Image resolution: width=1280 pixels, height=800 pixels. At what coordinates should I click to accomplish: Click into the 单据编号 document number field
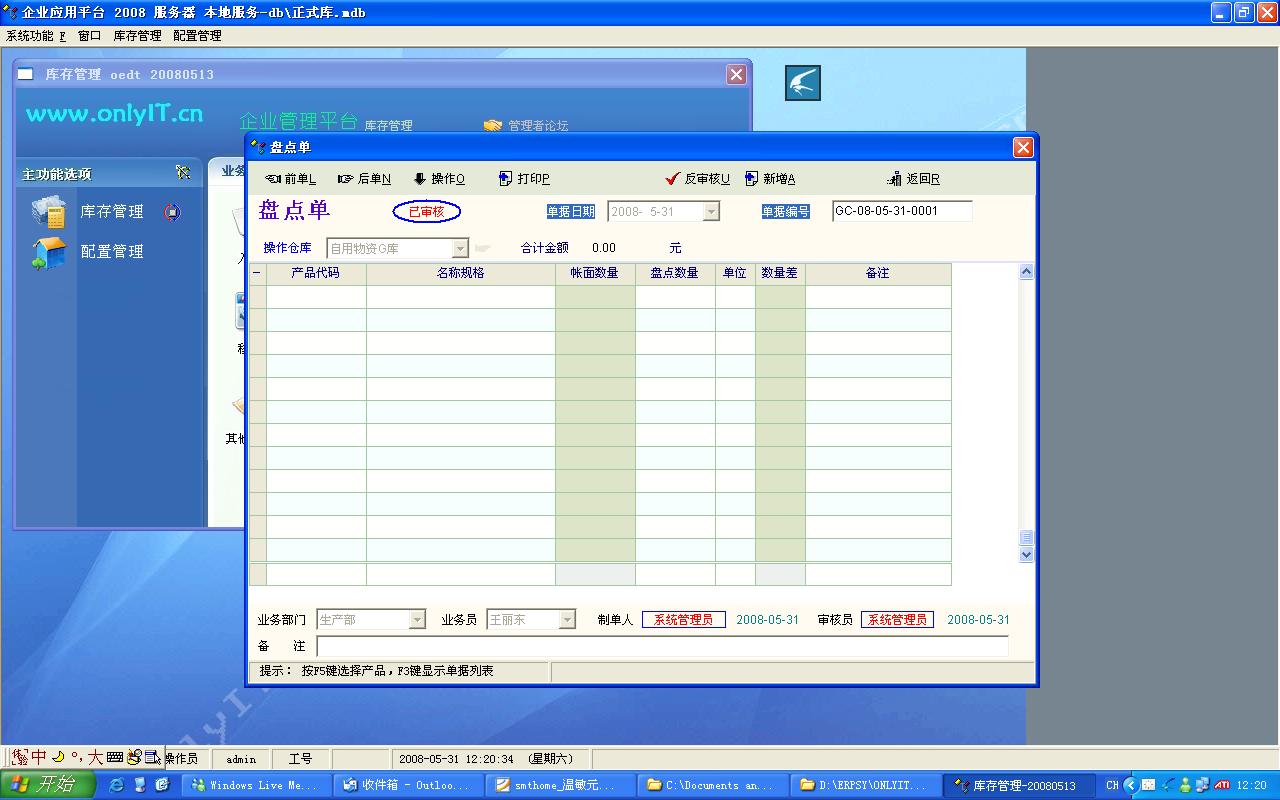(x=901, y=211)
